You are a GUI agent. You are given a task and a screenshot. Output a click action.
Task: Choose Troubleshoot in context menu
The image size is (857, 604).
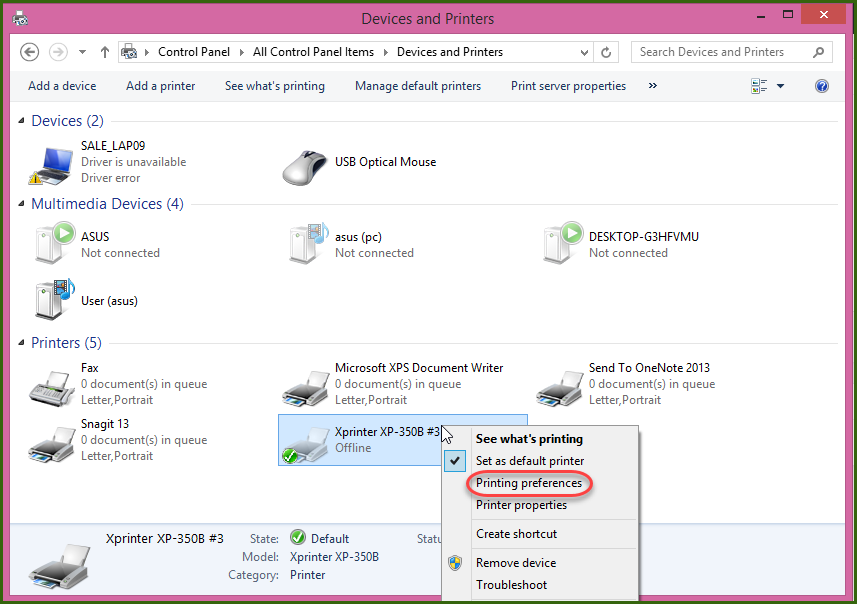click(x=511, y=585)
